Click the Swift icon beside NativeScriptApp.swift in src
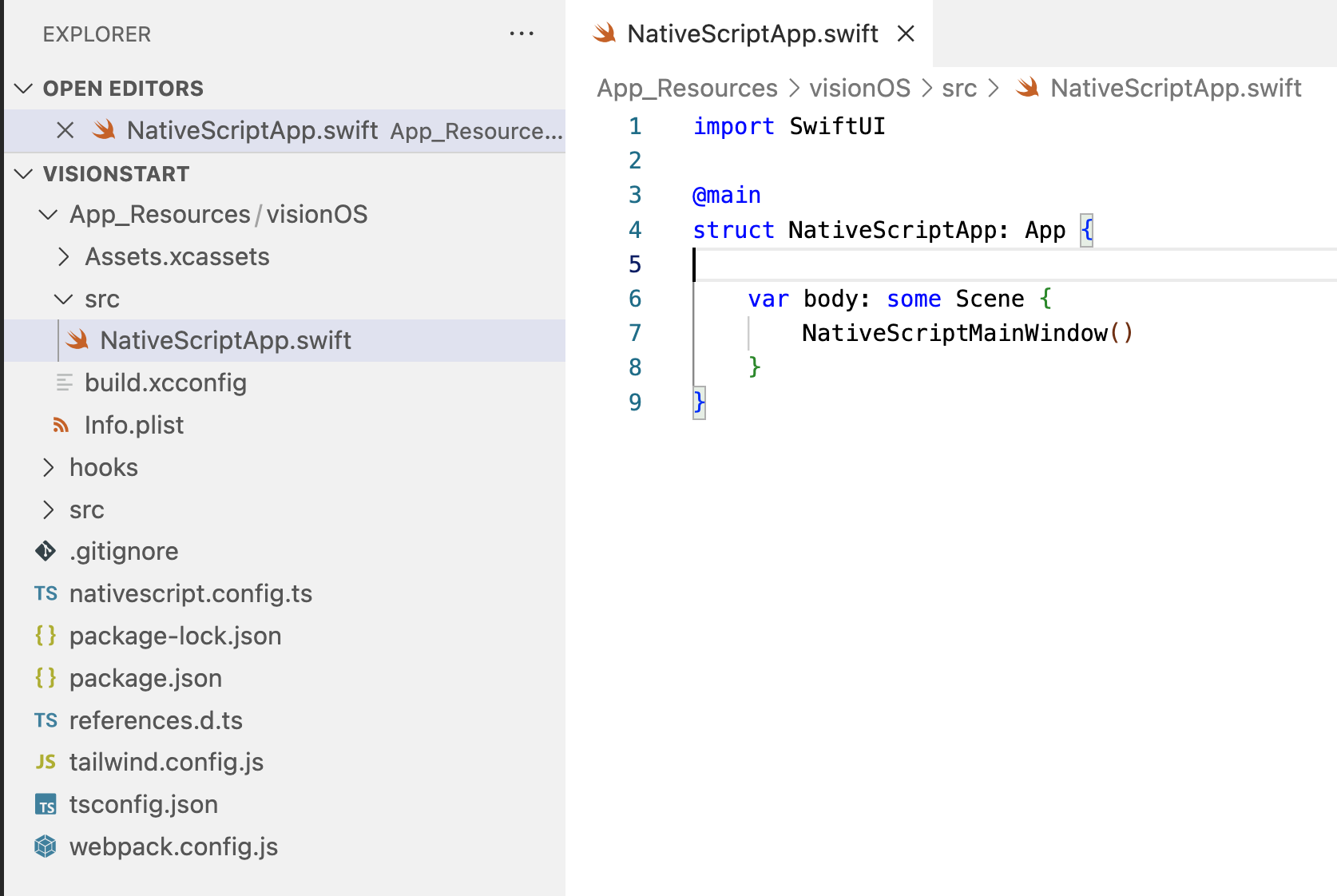Viewport: 1337px width, 896px height. 77,340
